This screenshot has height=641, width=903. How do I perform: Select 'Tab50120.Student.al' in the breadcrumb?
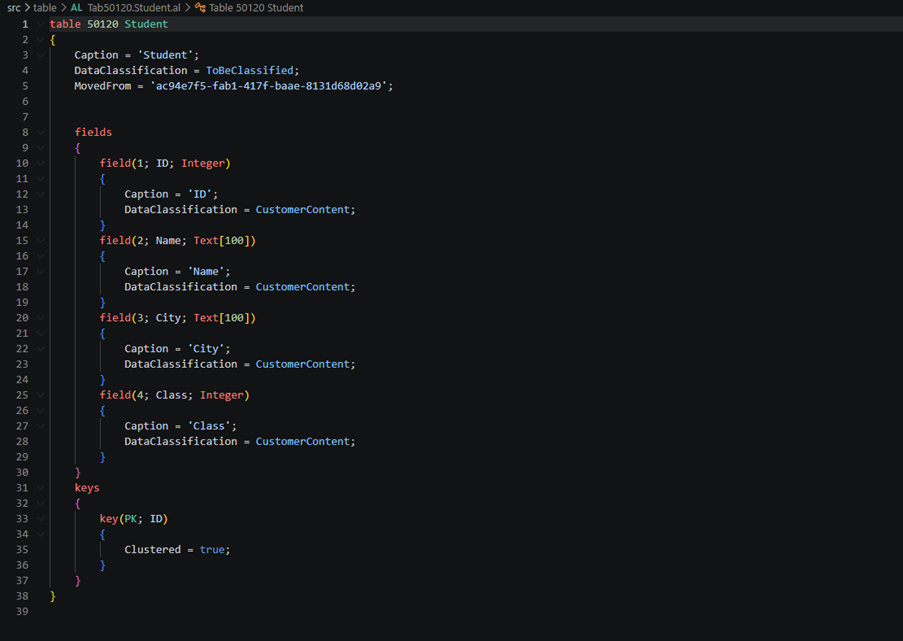point(134,7)
